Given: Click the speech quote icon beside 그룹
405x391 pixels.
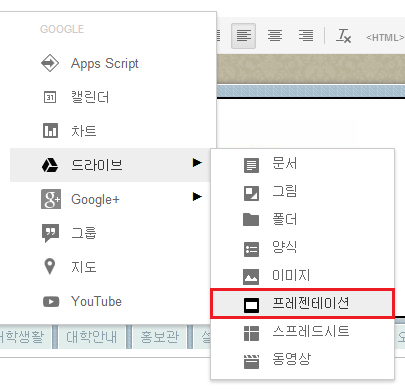Looking at the screenshot, I should click(50, 233).
